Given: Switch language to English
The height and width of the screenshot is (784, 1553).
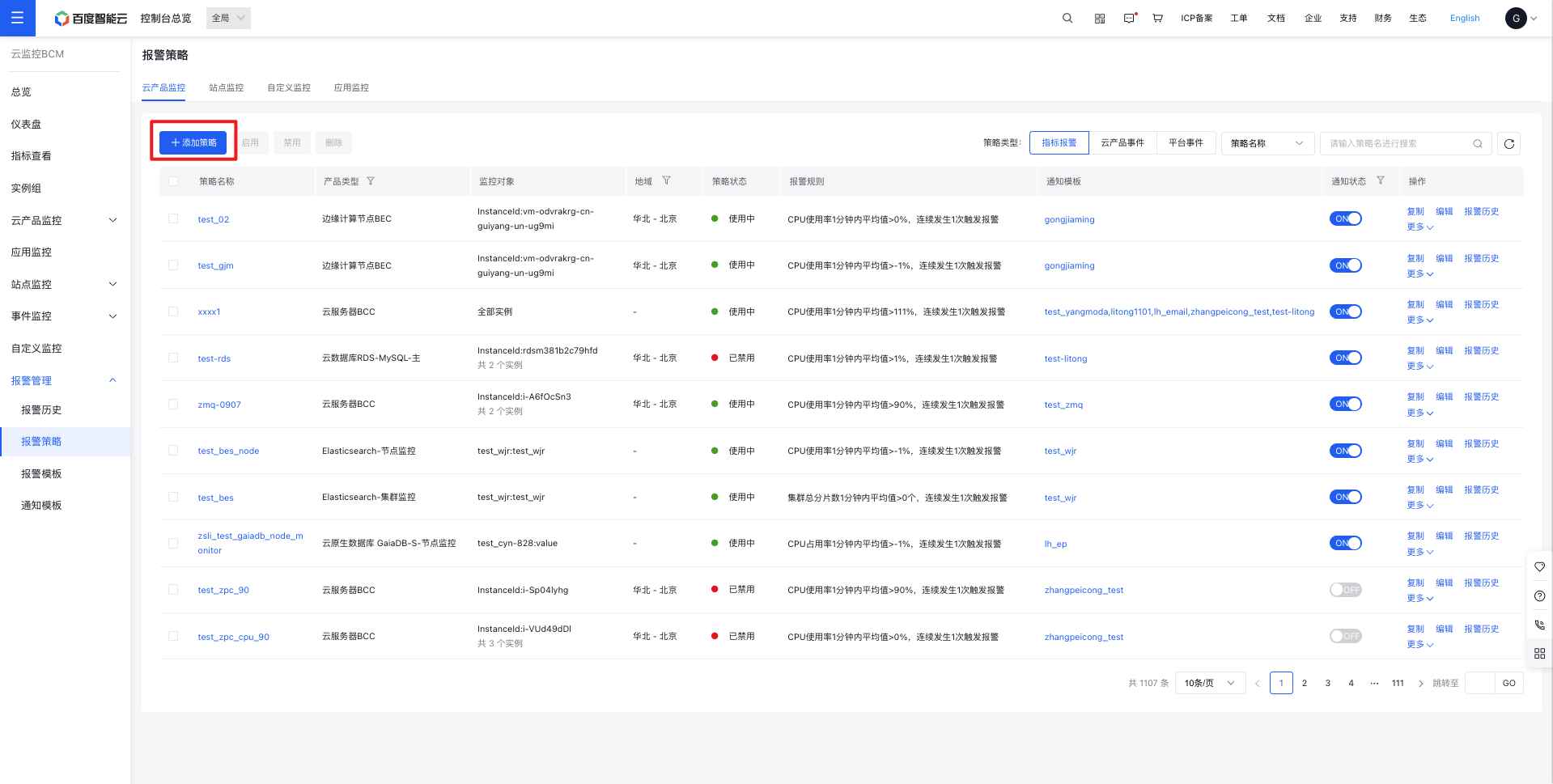Looking at the screenshot, I should (x=1465, y=18).
